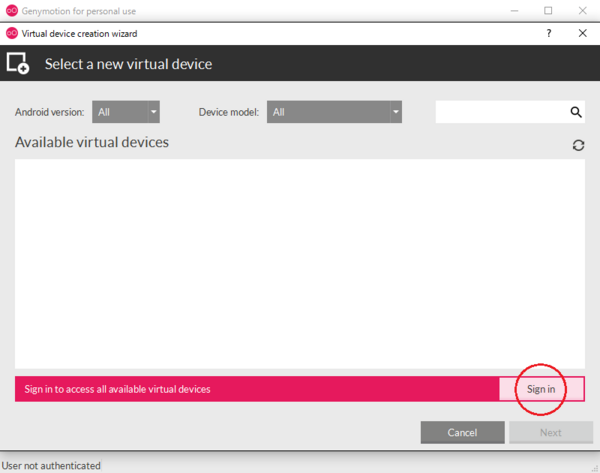
Task: Focus the device search text field
Action: coord(500,112)
